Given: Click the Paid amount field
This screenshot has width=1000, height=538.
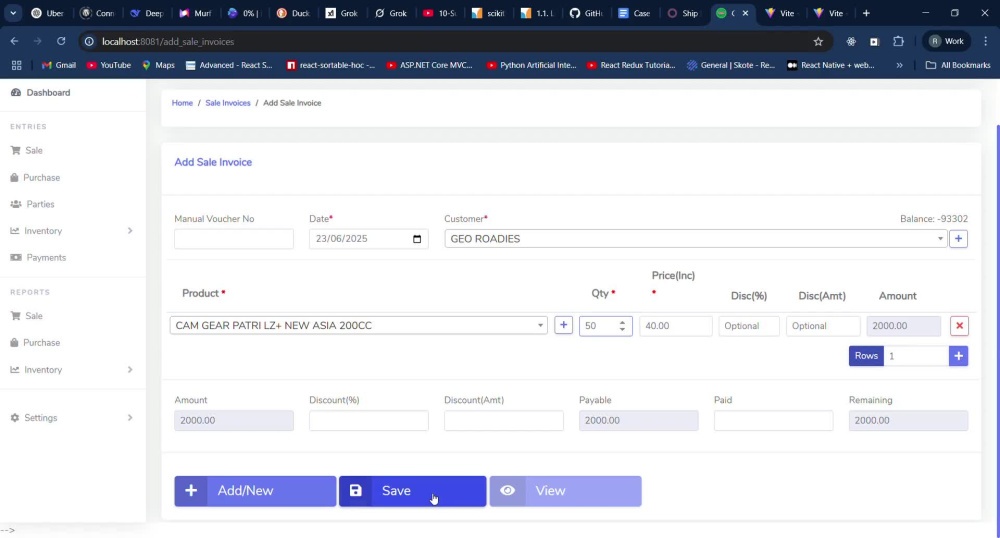Looking at the screenshot, I should (774, 420).
